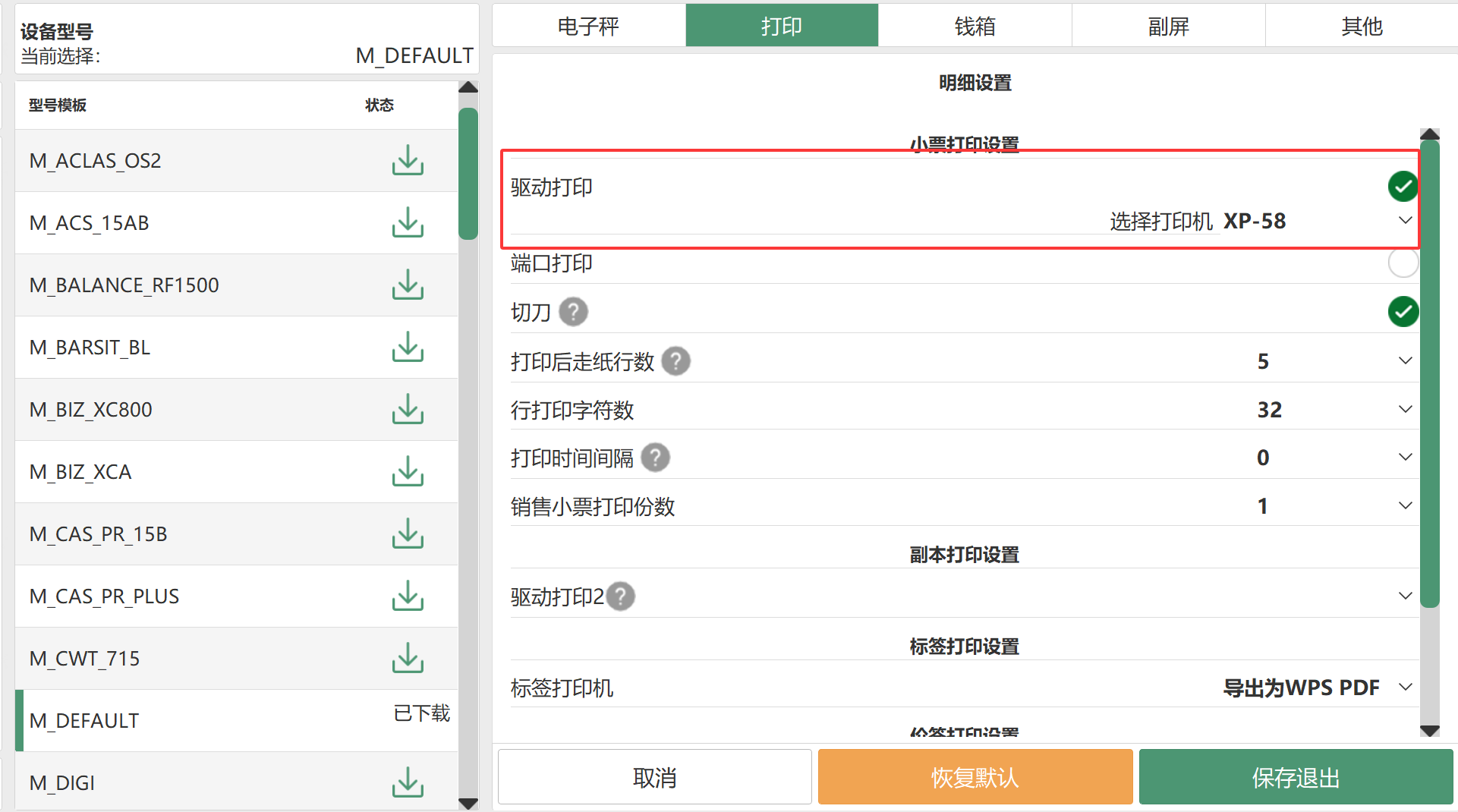
Task: Open the 标签打印机 dropdown
Action: point(1405,688)
